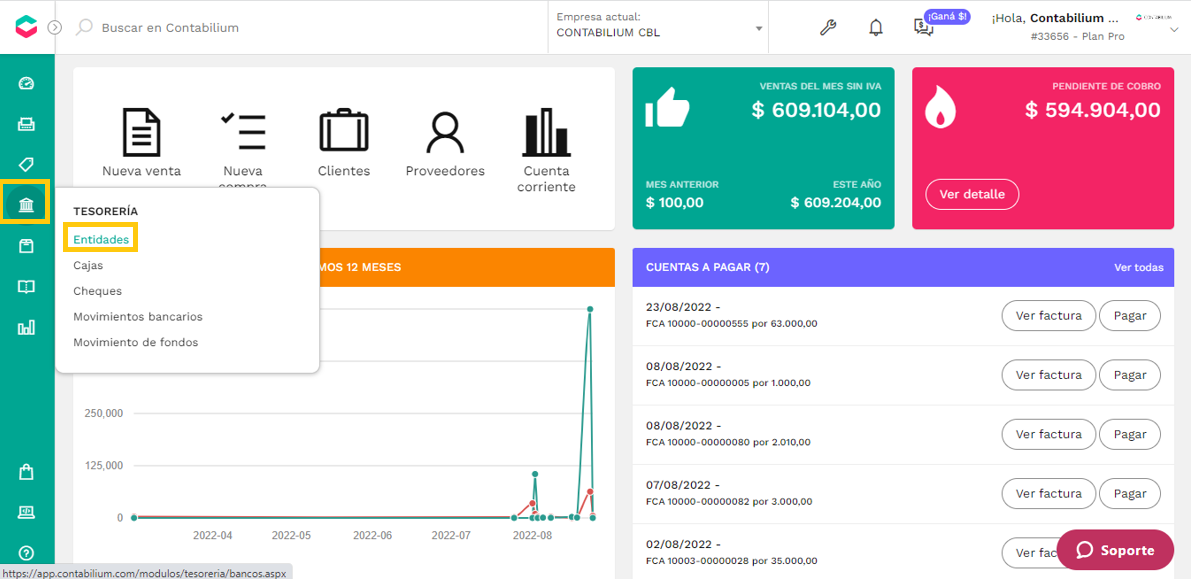Open the book accounting sidebar icon

click(27, 286)
